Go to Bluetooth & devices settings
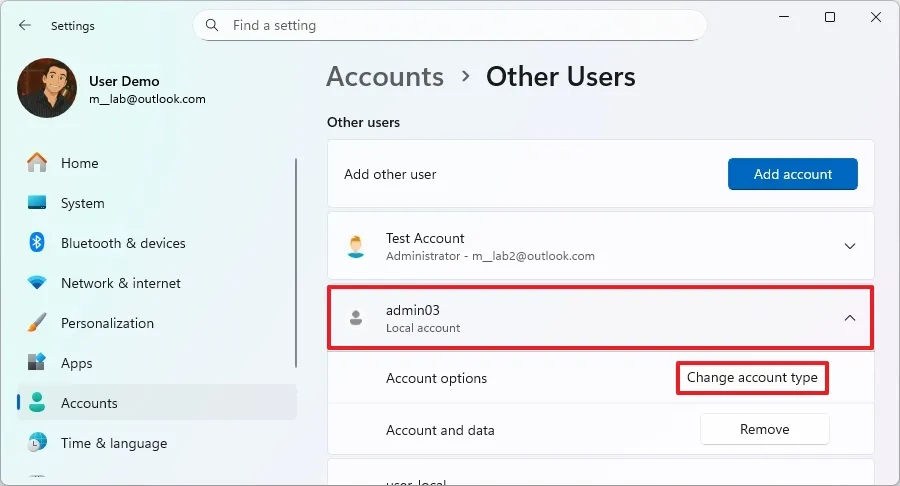This screenshot has height=486, width=900. pos(123,243)
